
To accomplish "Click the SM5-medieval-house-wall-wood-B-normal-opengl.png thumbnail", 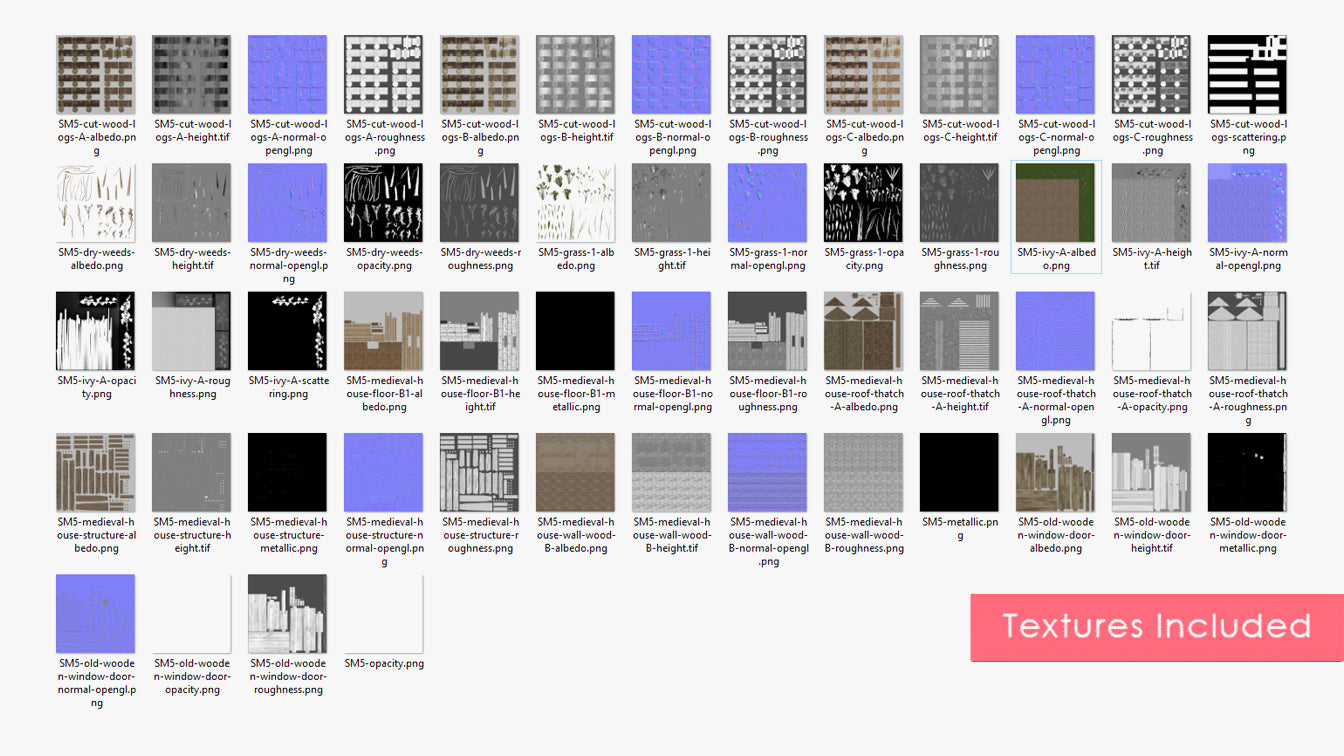I will [x=767, y=472].
